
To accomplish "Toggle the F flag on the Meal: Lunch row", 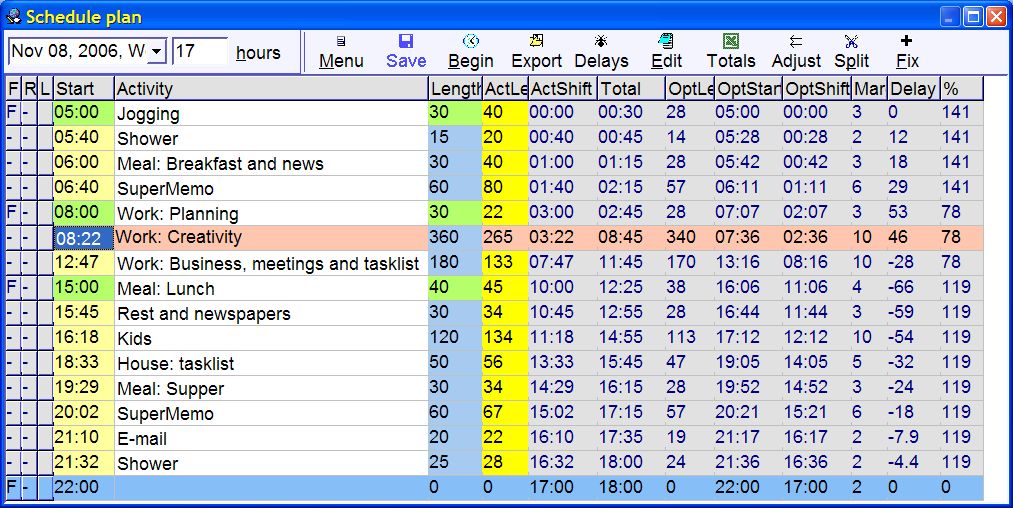I will 12,288.
